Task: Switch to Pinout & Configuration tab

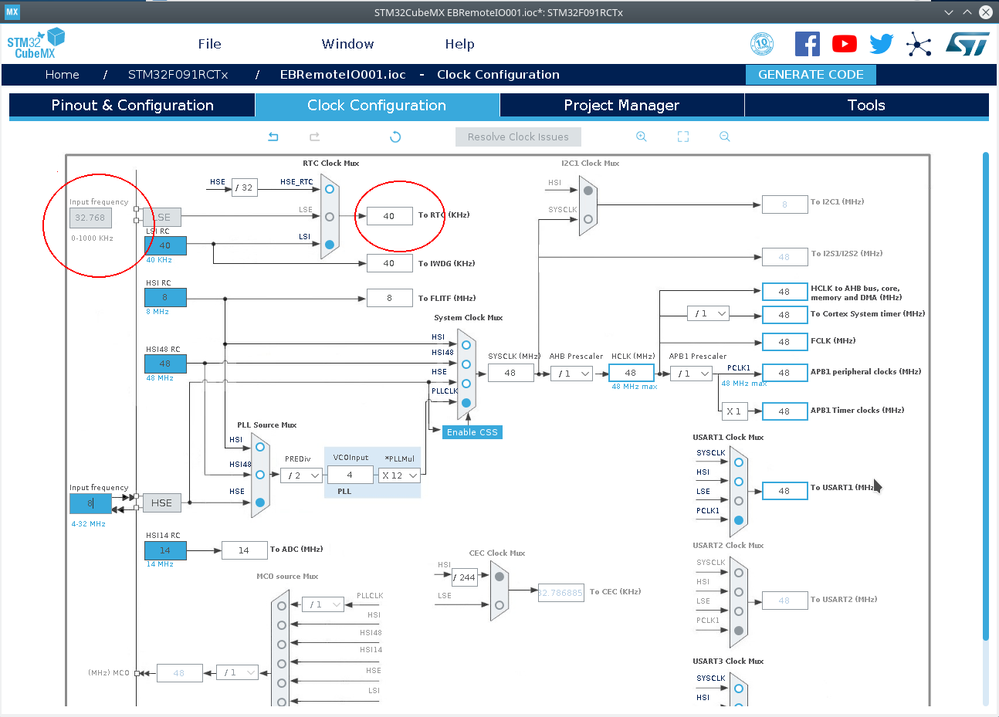Action: (133, 105)
